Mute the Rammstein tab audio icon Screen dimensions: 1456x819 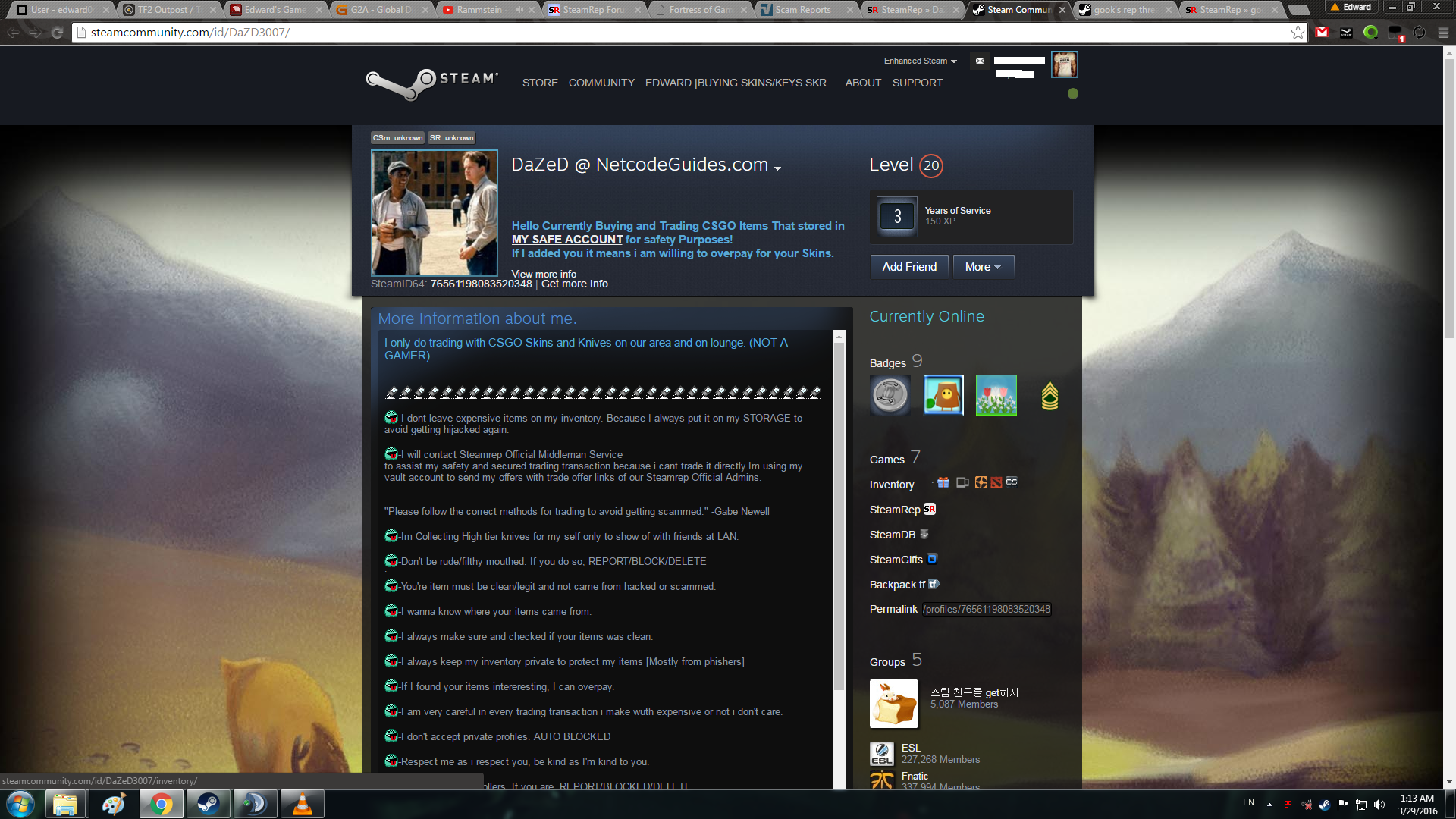pyautogui.click(x=520, y=10)
